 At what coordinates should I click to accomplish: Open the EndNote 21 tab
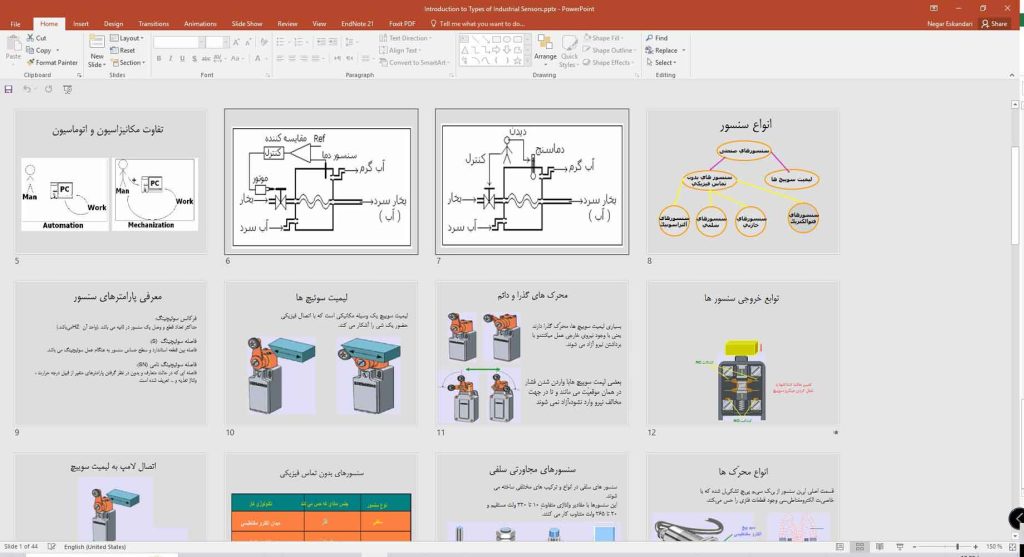357,24
